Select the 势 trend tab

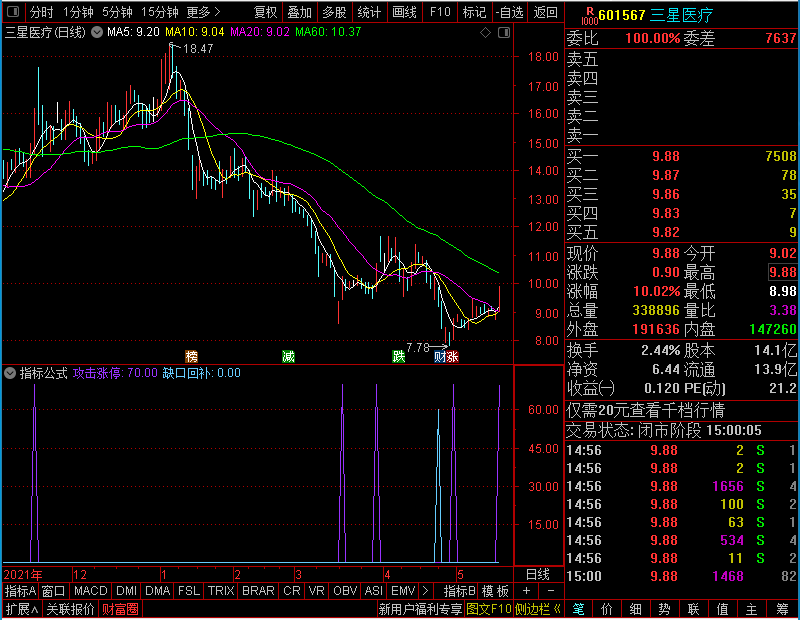tap(664, 609)
